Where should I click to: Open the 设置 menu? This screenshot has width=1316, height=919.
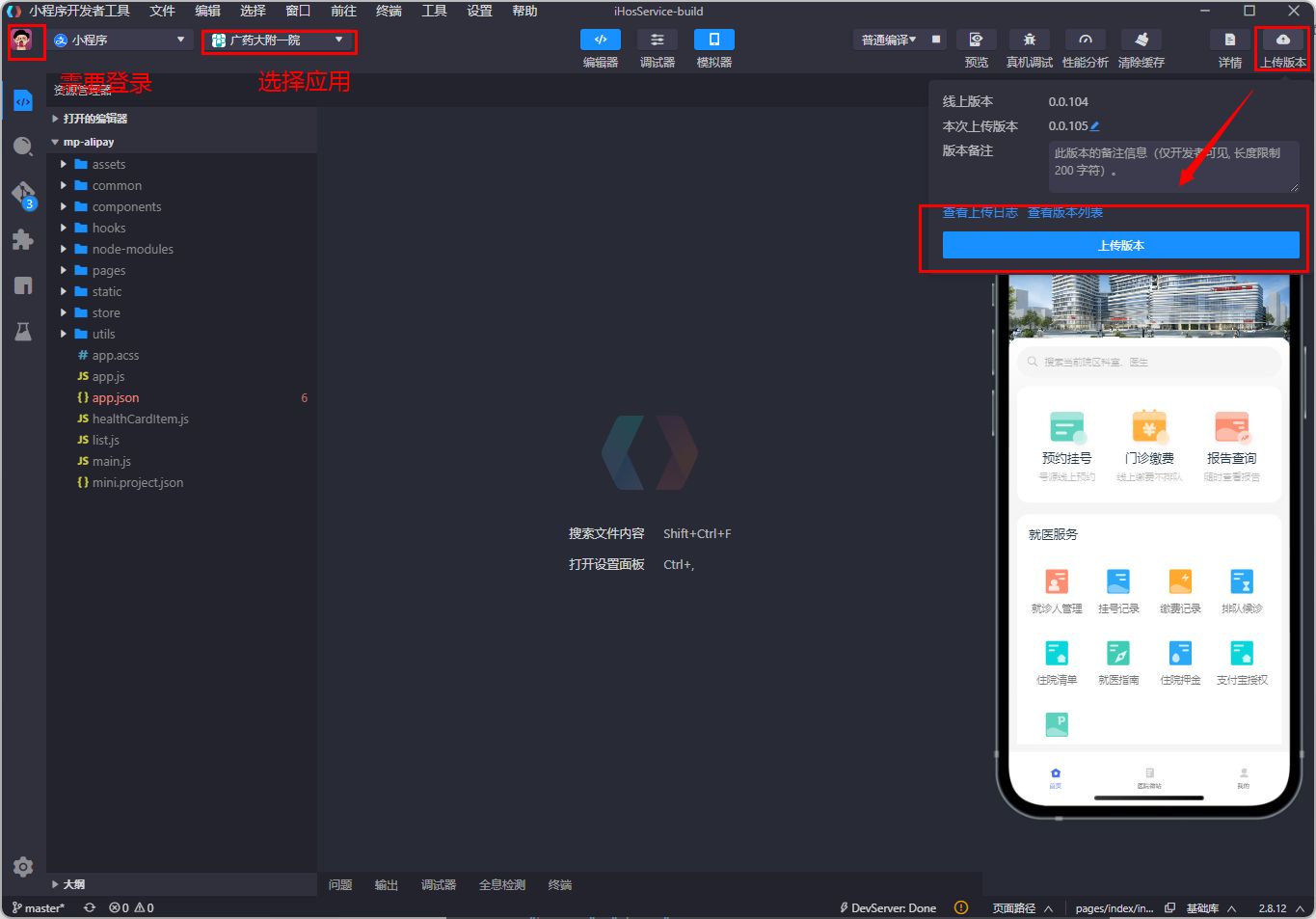click(x=480, y=11)
